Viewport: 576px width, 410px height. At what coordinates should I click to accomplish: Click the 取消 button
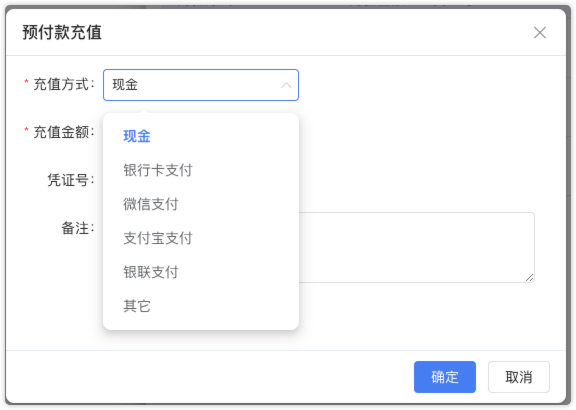point(519,377)
